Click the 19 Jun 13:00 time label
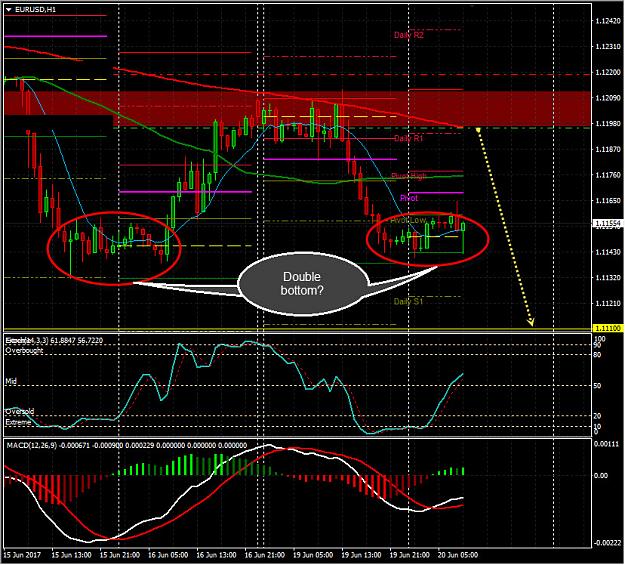This screenshot has height=565, width=625. click(x=361, y=555)
